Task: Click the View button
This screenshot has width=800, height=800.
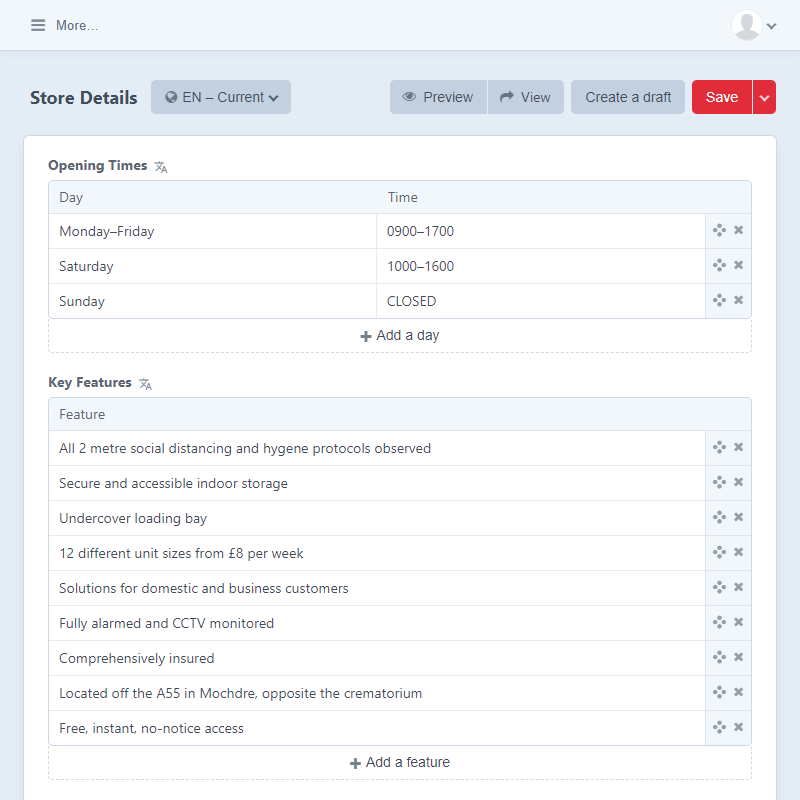Action: pos(526,97)
